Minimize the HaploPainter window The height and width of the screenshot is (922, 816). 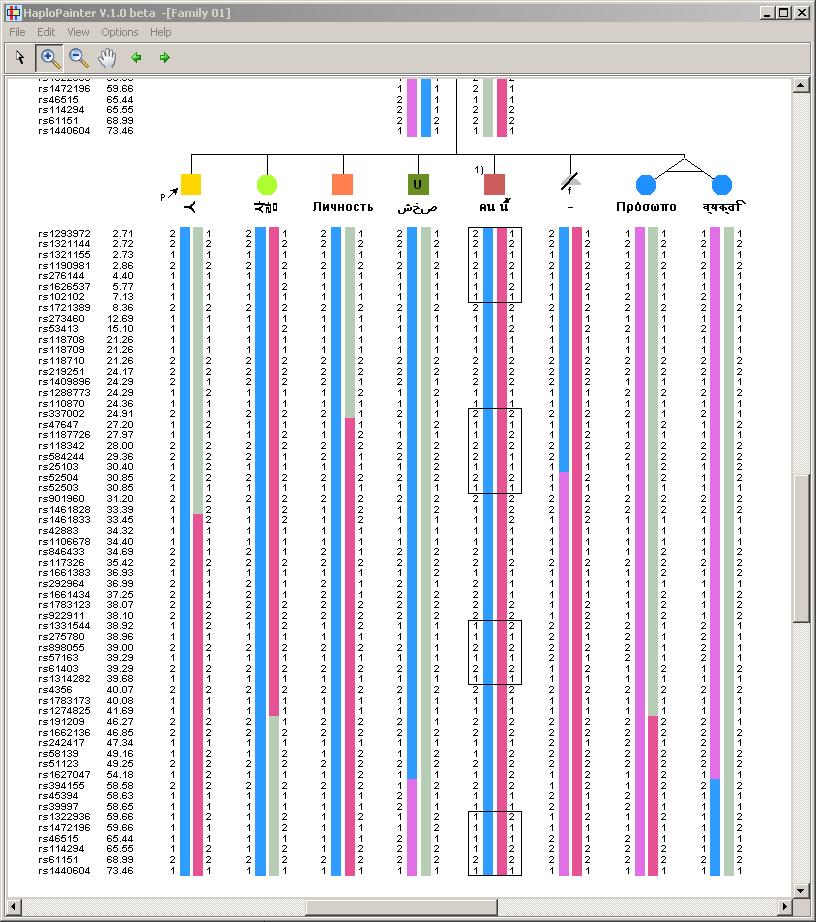tap(767, 12)
